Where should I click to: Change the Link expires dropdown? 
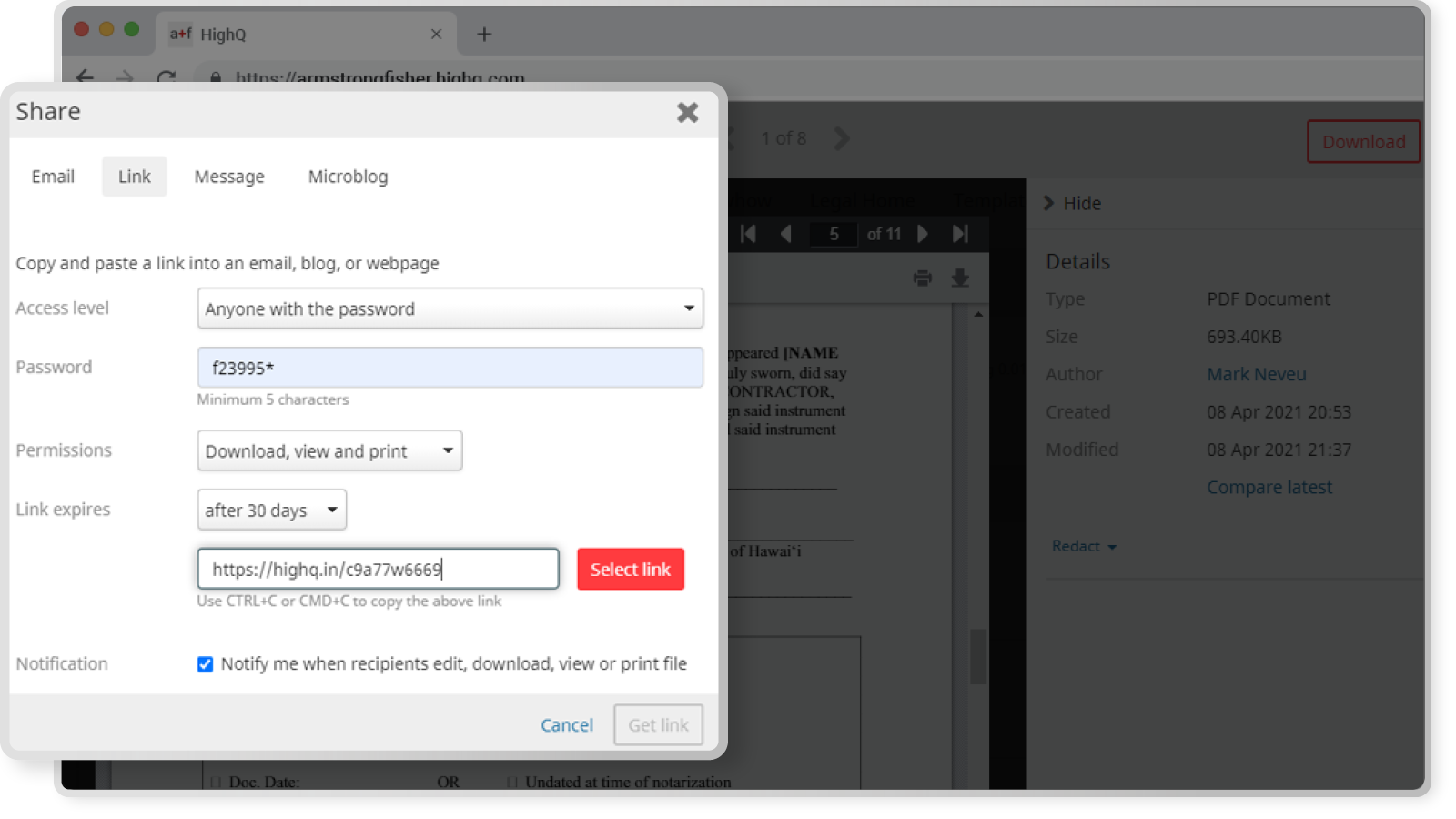271,511
